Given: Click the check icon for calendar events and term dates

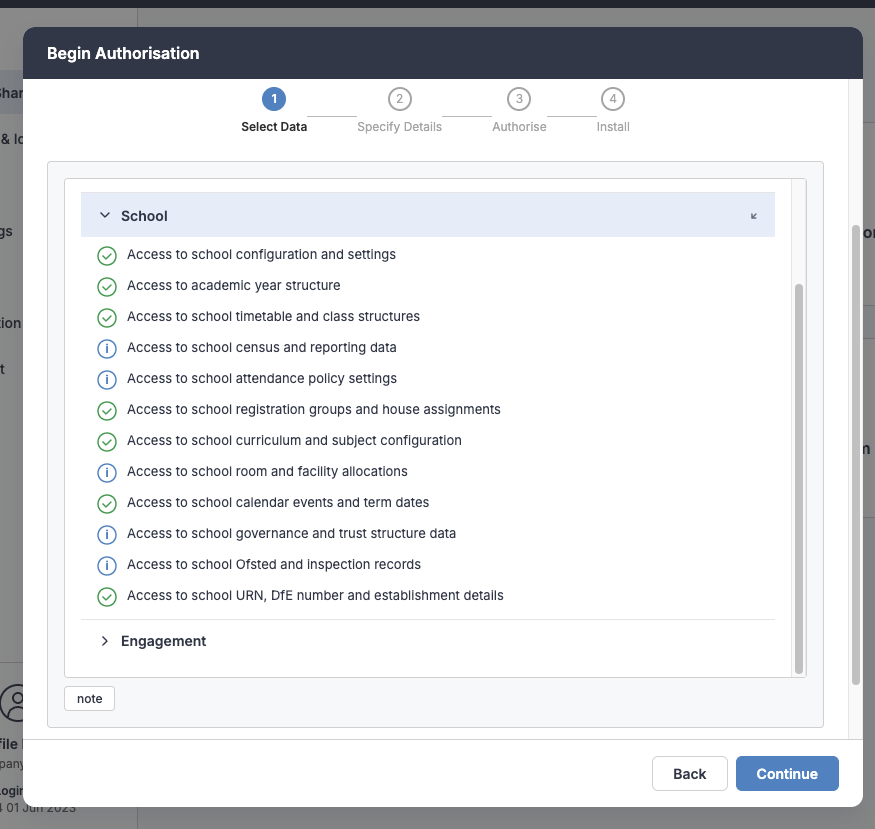Looking at the screenshot, I should 107,504.
